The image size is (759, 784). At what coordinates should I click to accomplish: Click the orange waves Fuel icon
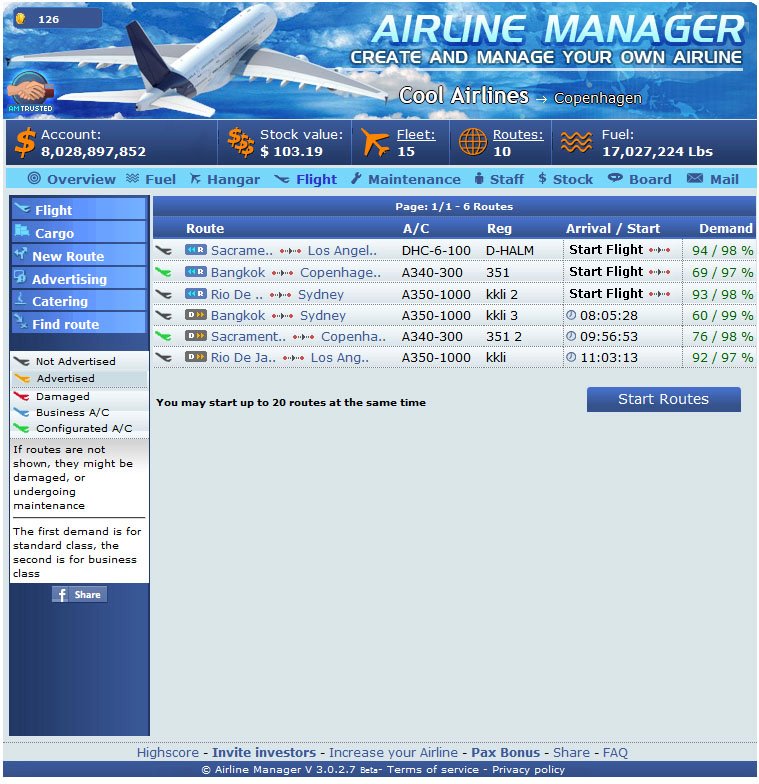(x=576, y=142)
